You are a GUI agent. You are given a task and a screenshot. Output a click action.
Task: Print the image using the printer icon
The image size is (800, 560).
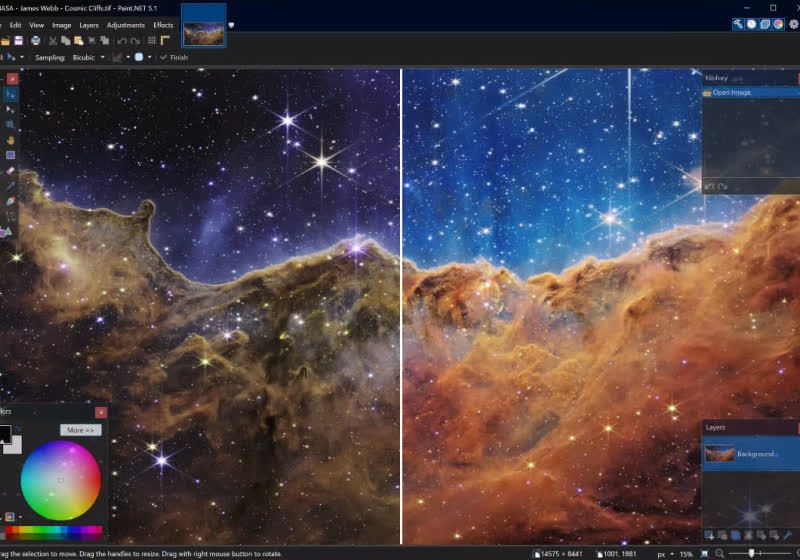[35, 41]
